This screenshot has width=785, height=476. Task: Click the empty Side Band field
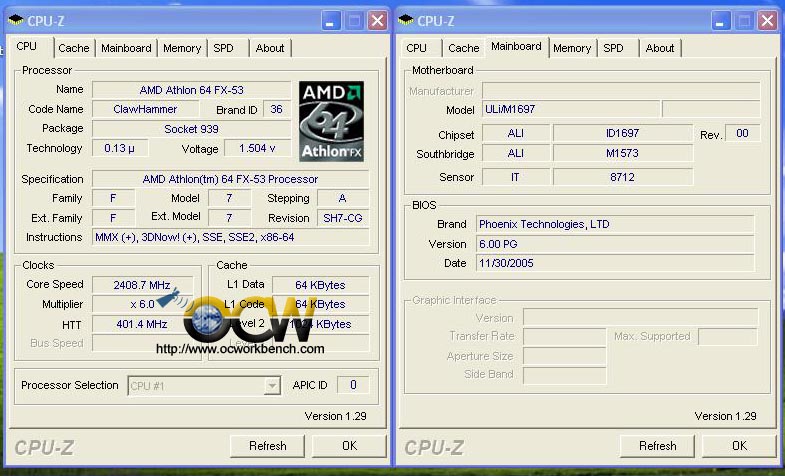point(565,375)
